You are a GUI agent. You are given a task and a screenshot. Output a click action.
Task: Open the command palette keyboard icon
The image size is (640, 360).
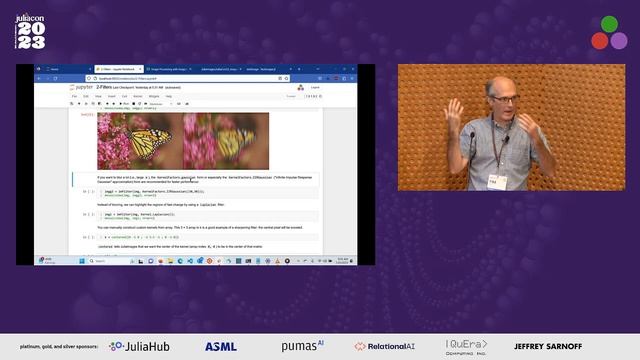(179, 104)
